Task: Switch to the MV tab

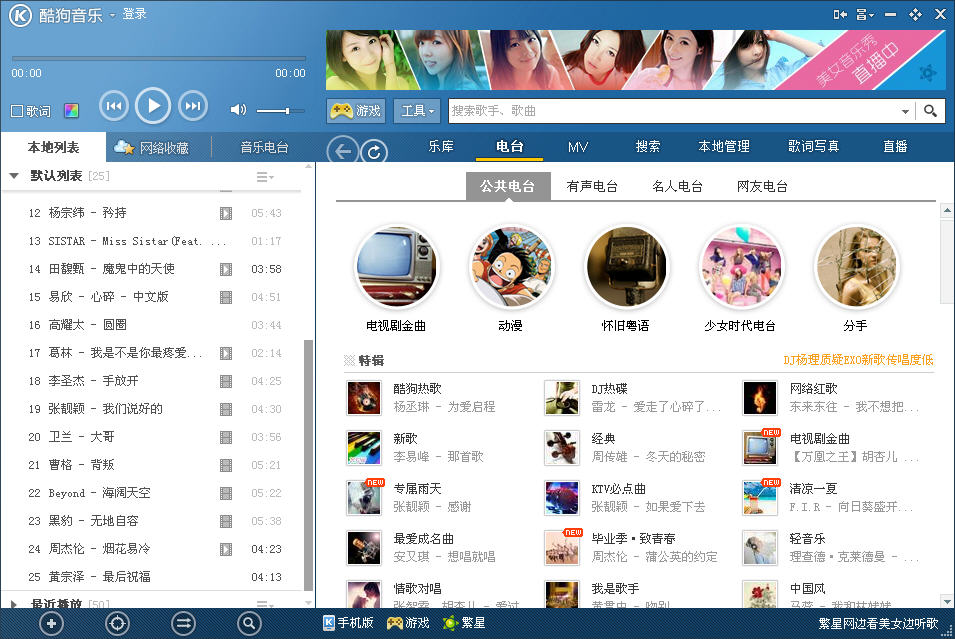Action: (x=578, y=147)
